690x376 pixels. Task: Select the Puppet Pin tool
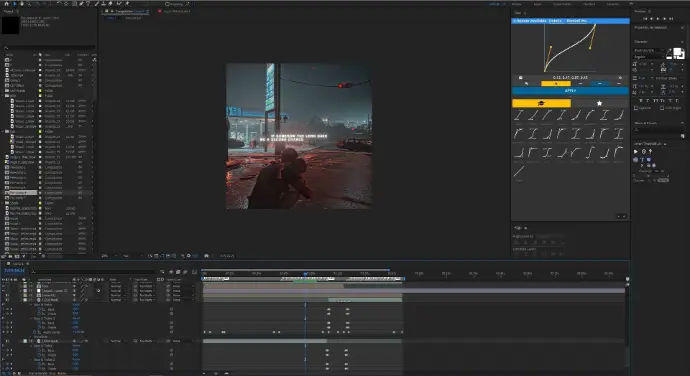(x=127, y=4)
